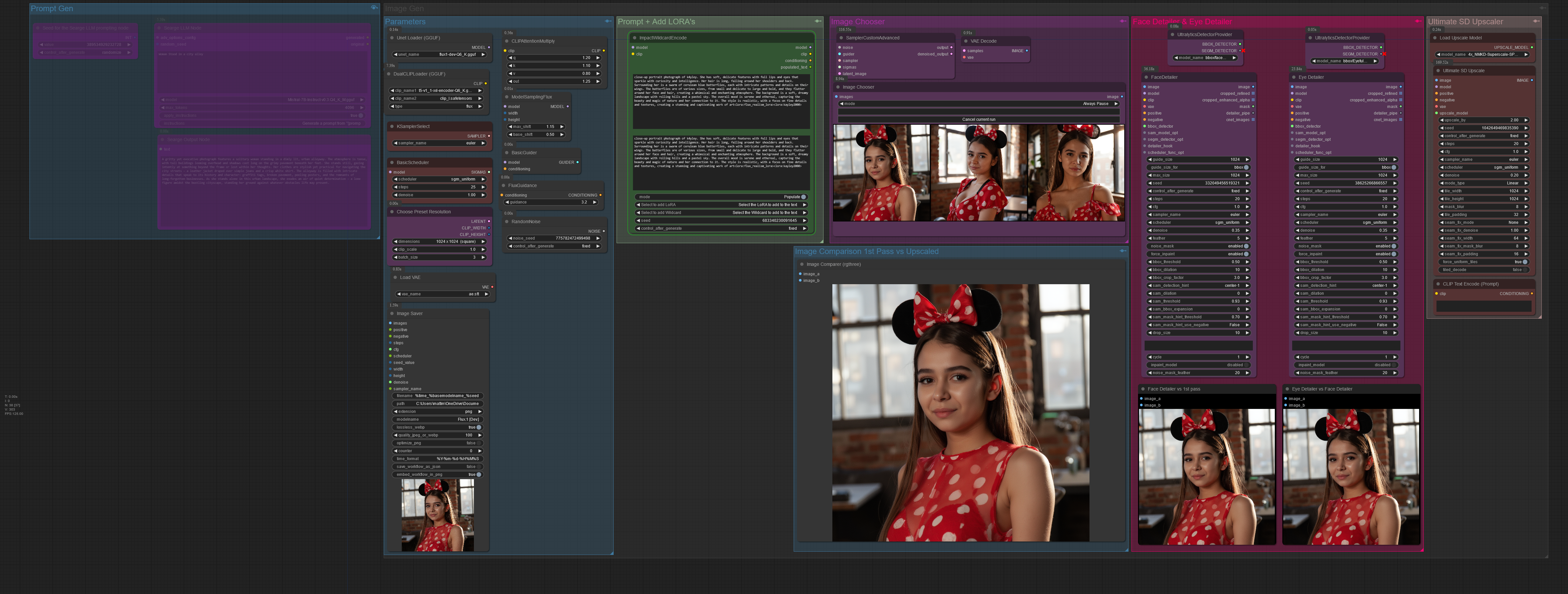This screenshot has height=594, width=1568.
Task: Collapse the Unet Loader (GGUF) node via its dot
Action: (392, 38)
